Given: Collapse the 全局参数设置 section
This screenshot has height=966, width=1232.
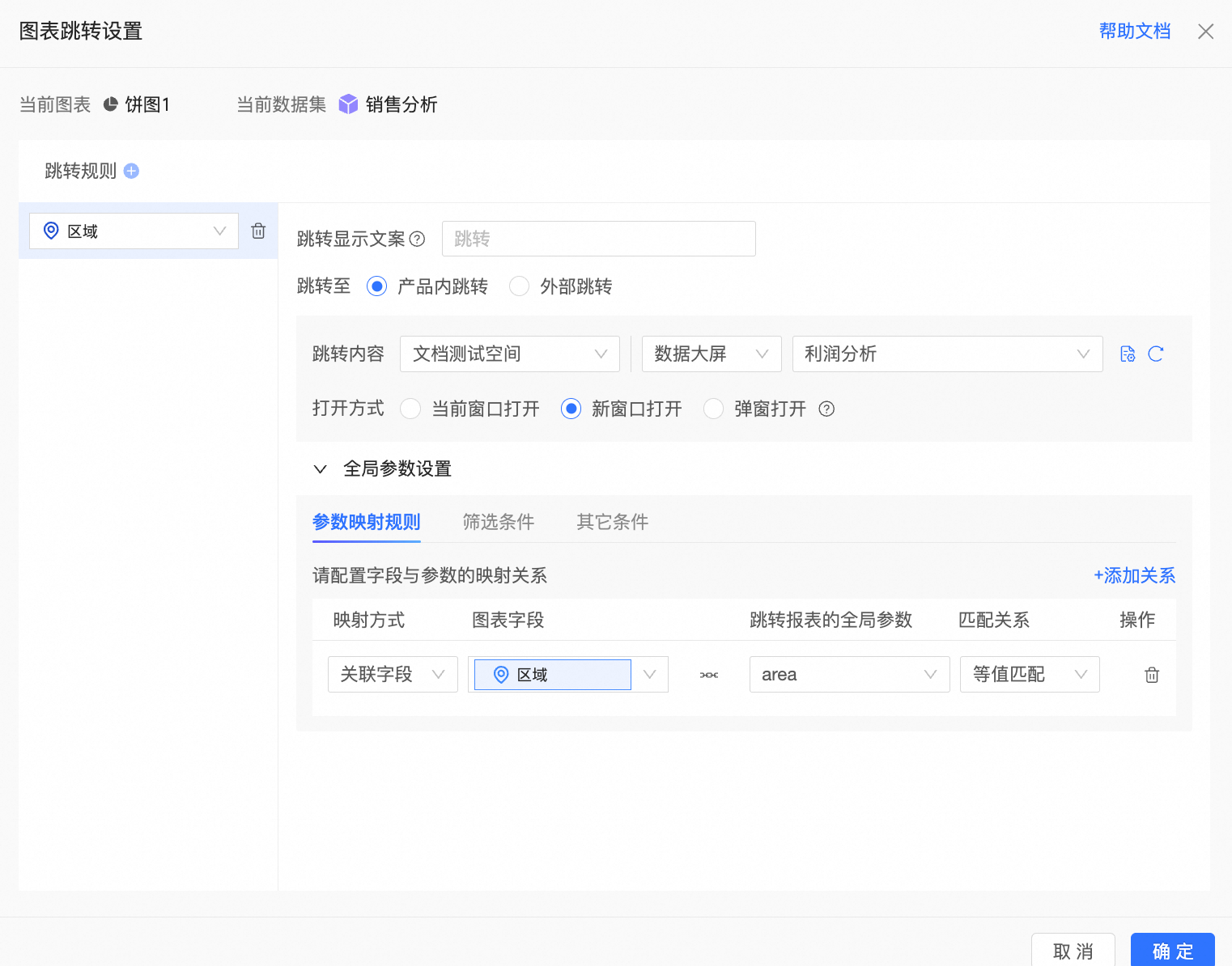Looking at the screenshot, I should (320, 468).
